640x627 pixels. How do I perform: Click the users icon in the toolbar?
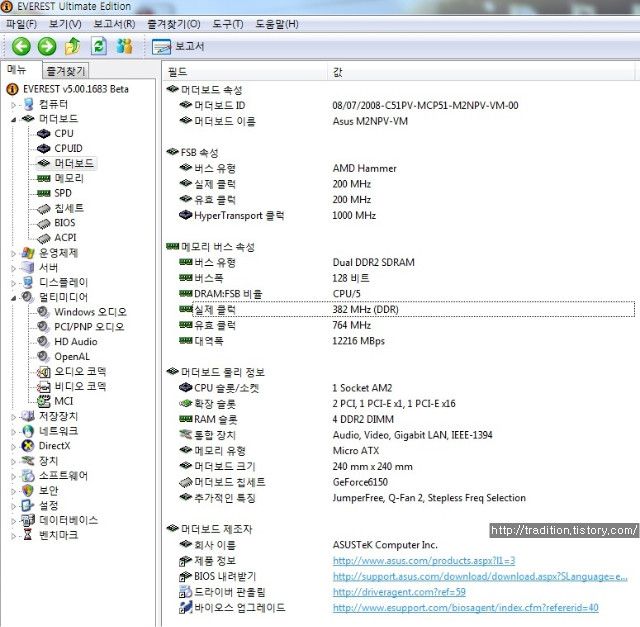coord(124,46)
